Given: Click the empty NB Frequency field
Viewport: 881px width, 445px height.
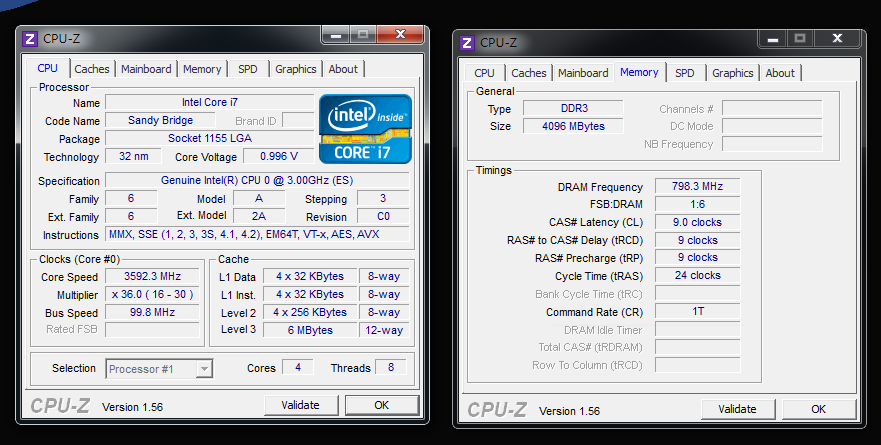Looking at the screenshot, I should point(772,144).
